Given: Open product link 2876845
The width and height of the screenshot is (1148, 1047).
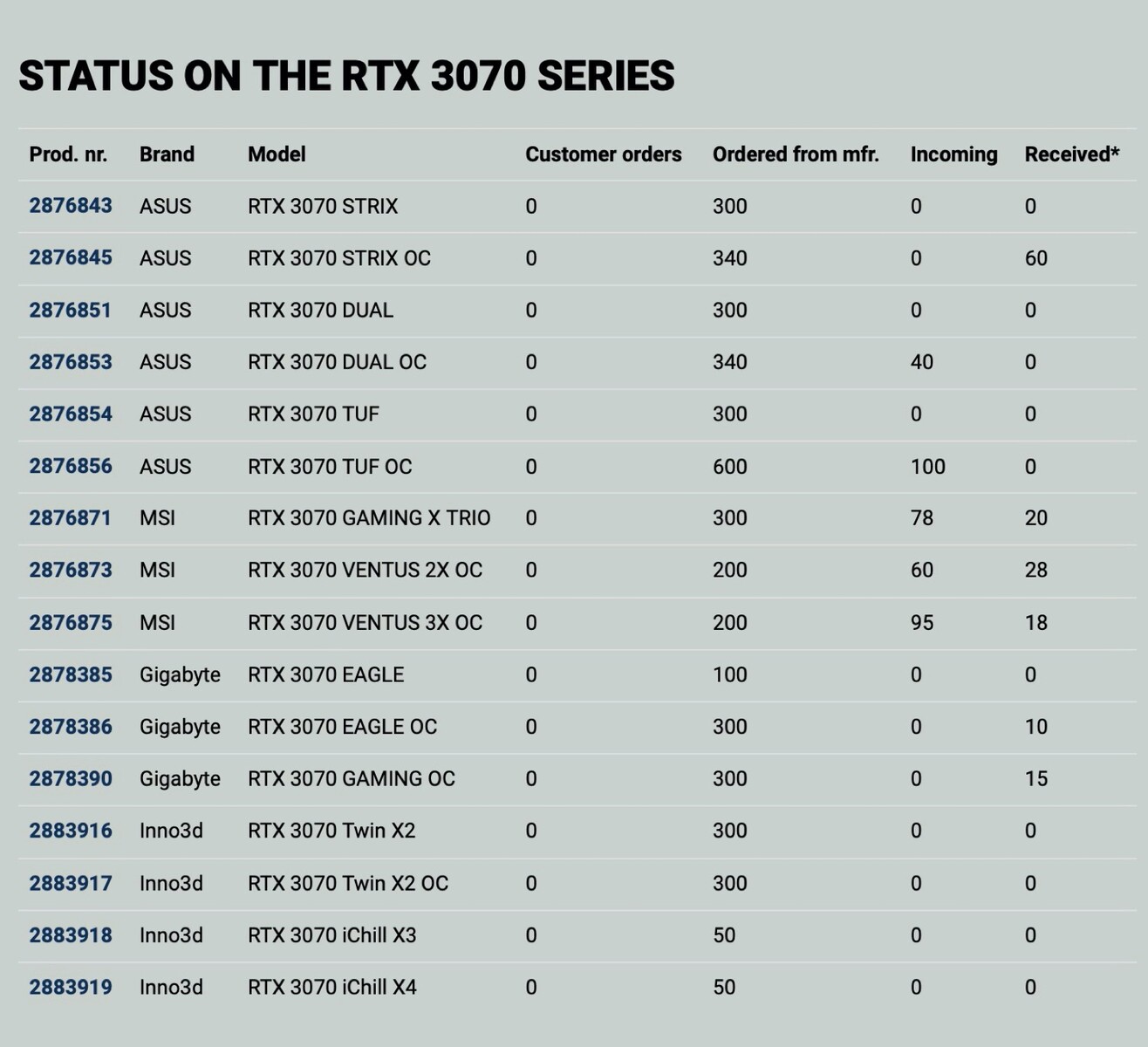Looking at the screenshot, I should tap(71, 258).
